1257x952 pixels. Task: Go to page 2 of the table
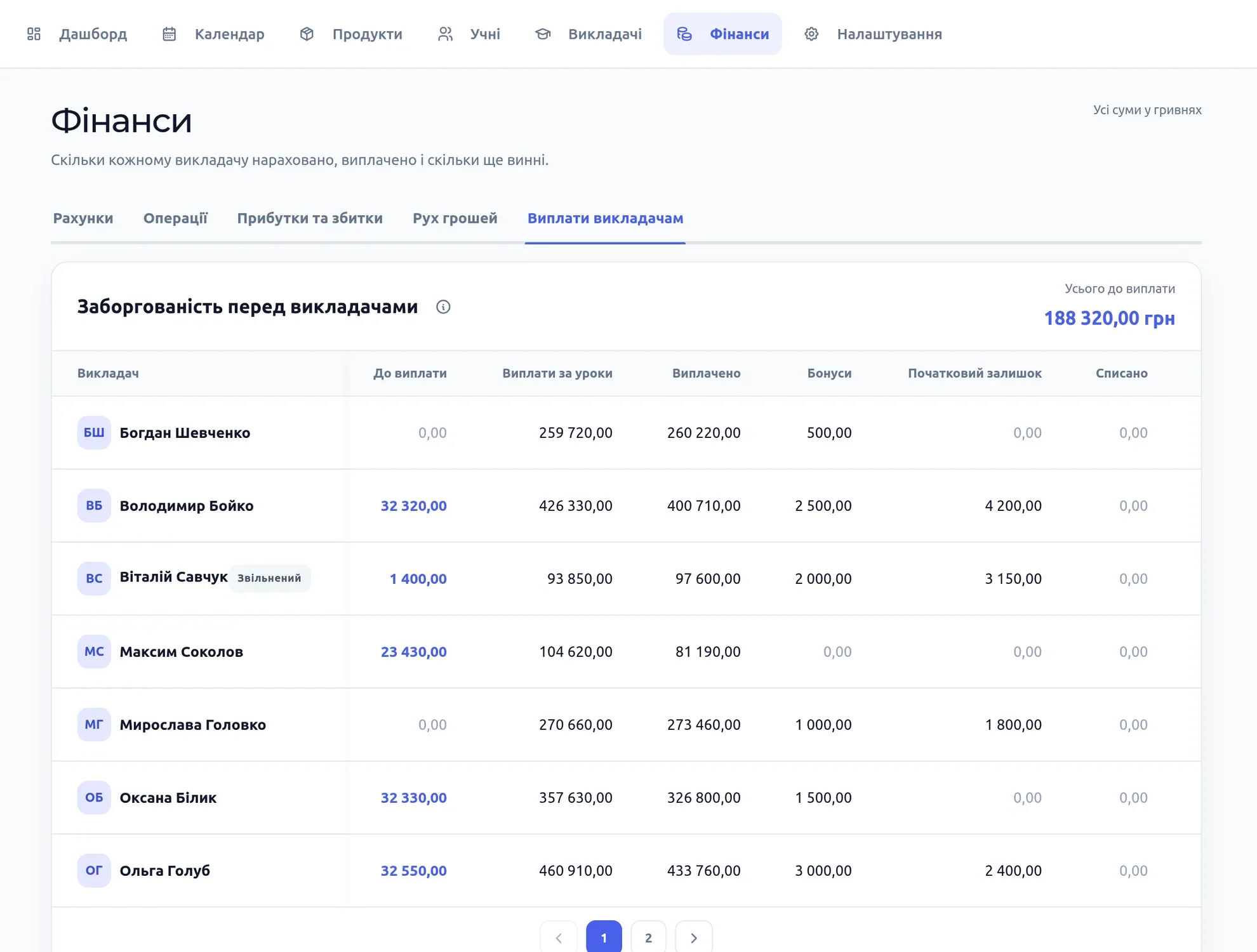[648, 937]
